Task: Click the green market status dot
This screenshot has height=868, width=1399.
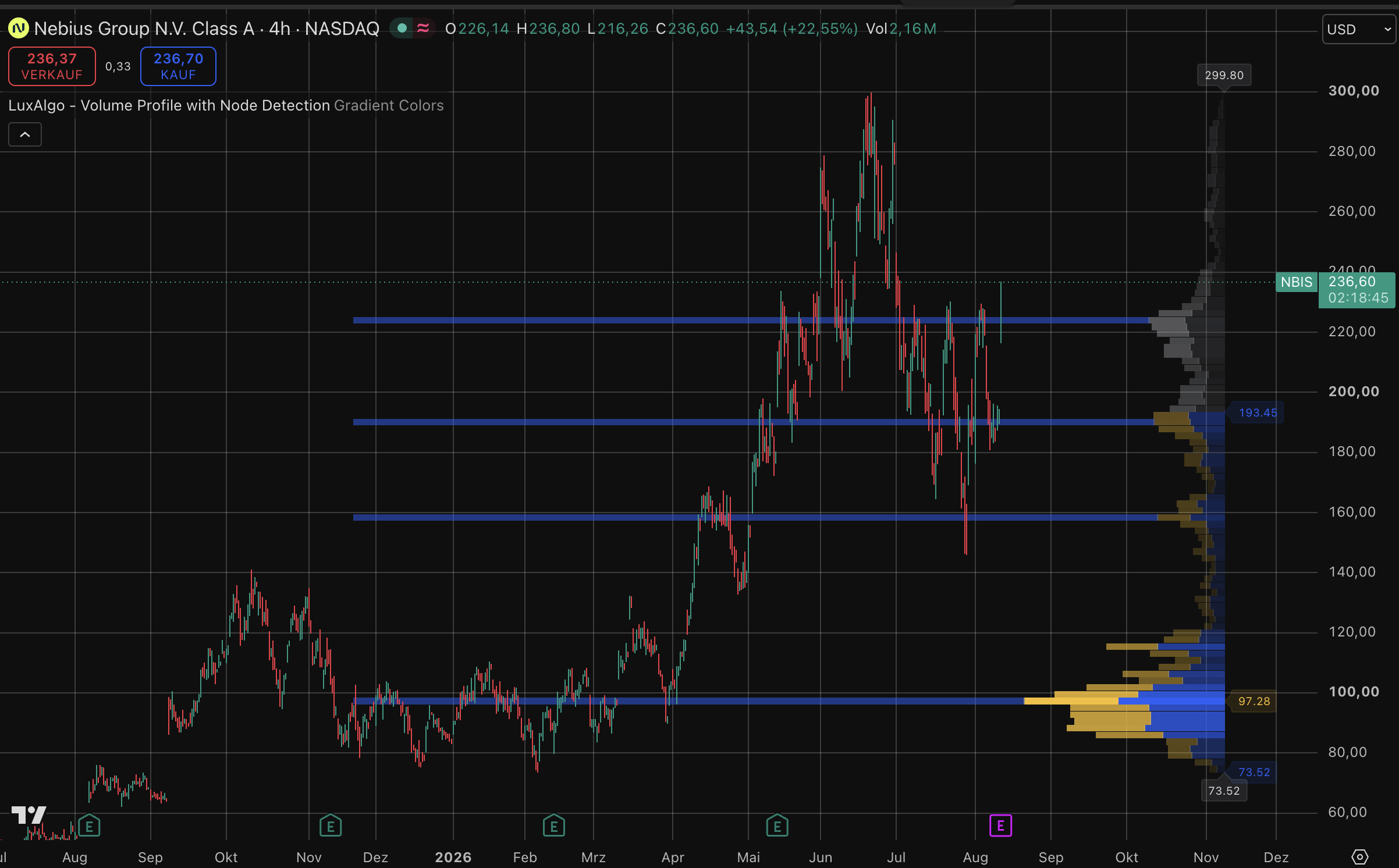Action: [402, 28]
